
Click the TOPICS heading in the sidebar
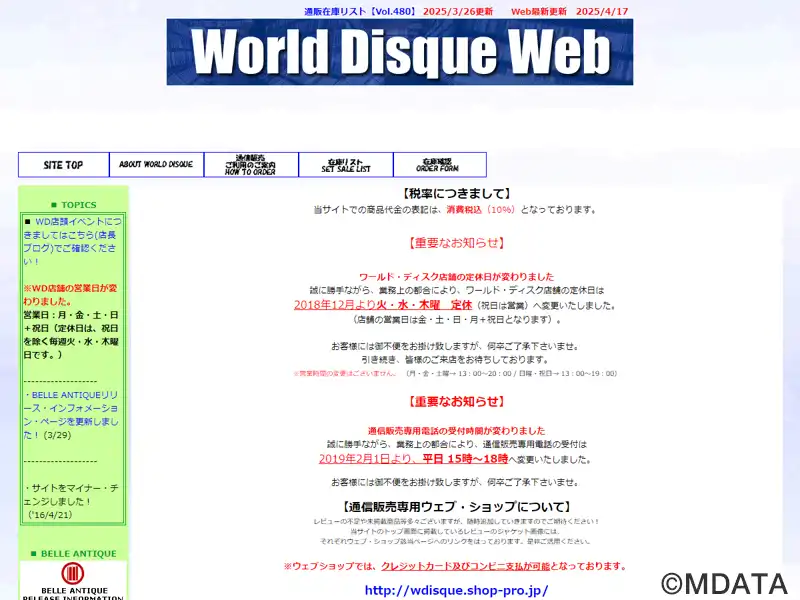[x=74, y=205]
